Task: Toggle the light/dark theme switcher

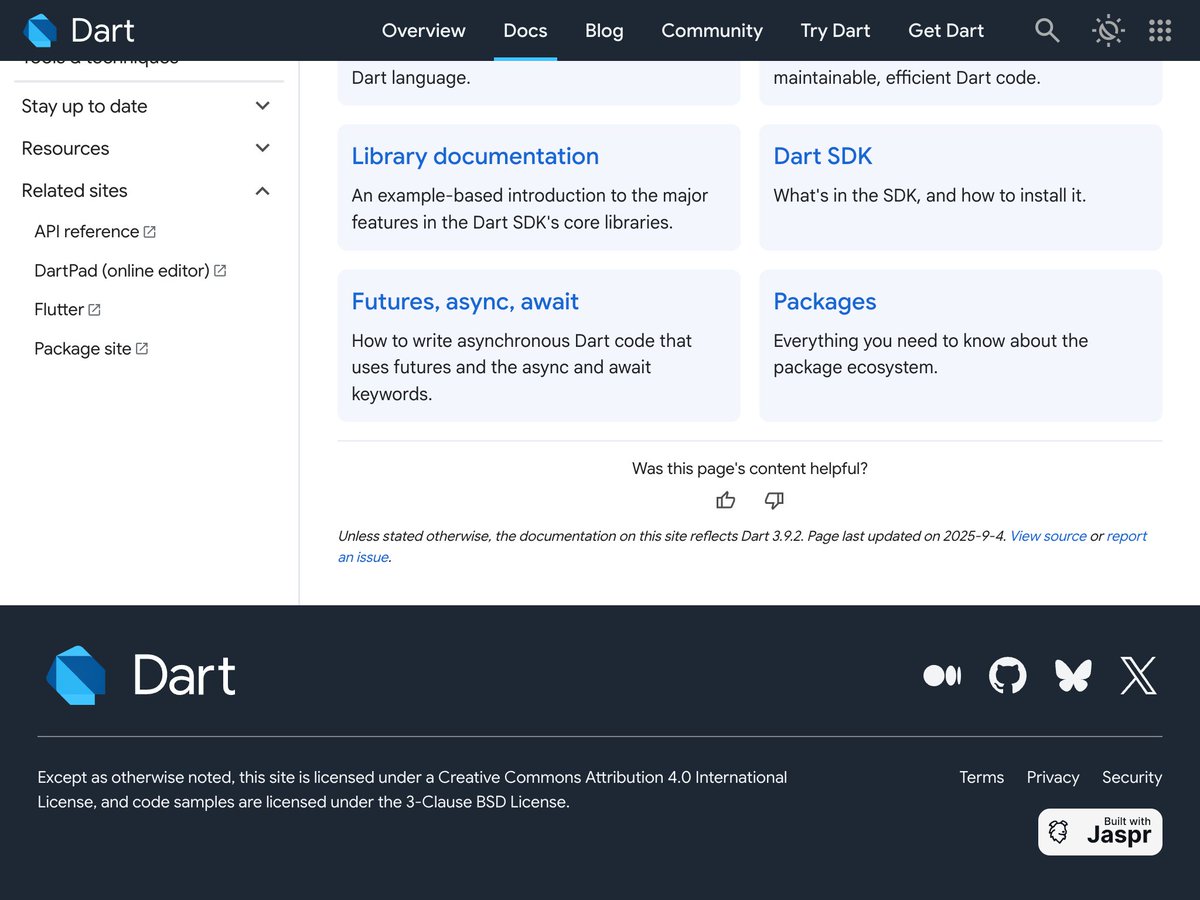Action: [x=1107, y=31]
